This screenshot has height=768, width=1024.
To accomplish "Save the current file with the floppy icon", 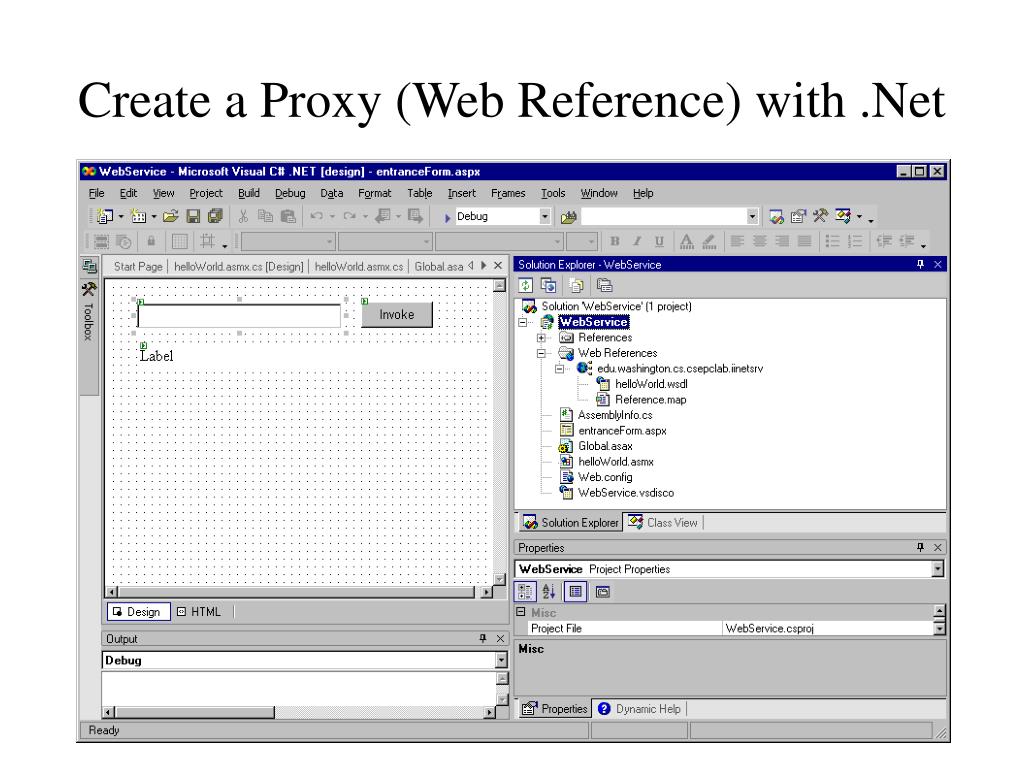I will [x=193, y=216].
